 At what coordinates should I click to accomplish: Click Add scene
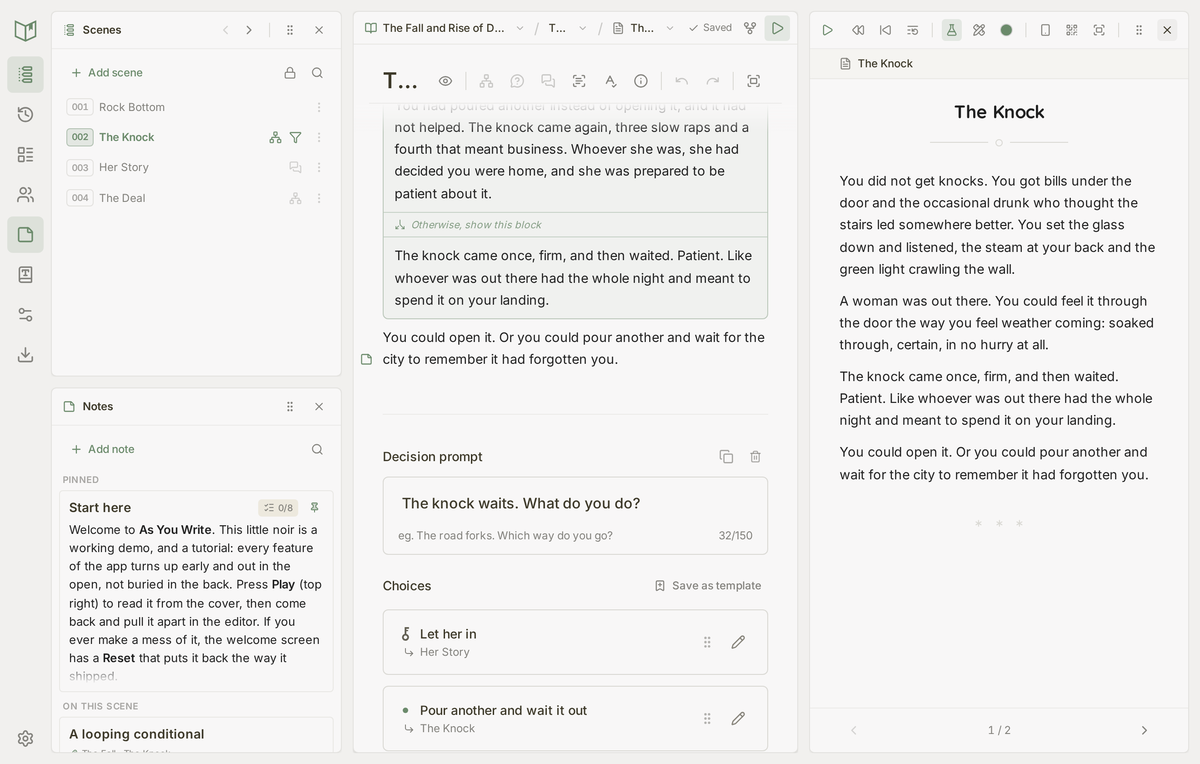pyautogui.click(x=106, y=72)
